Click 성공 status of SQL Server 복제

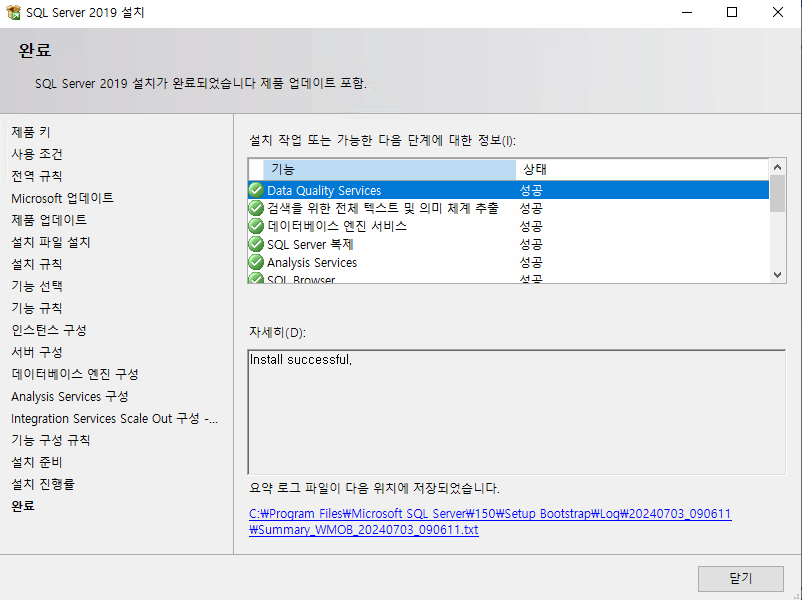tap(531, 244)
